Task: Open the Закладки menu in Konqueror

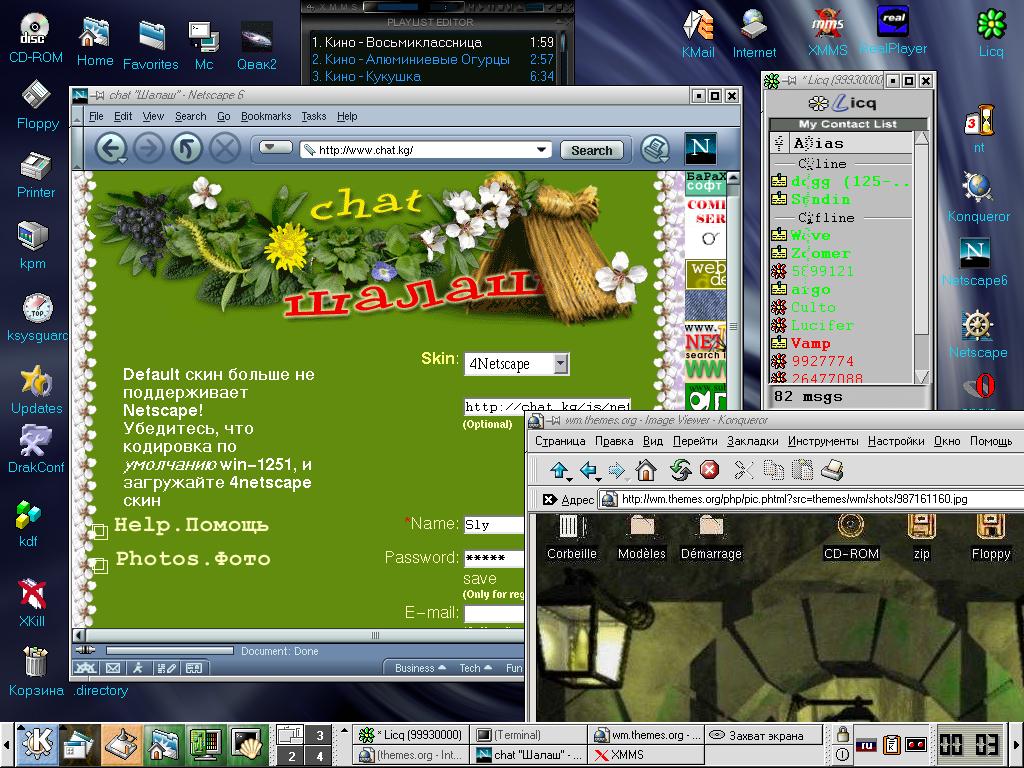Action: coord(752,441)
